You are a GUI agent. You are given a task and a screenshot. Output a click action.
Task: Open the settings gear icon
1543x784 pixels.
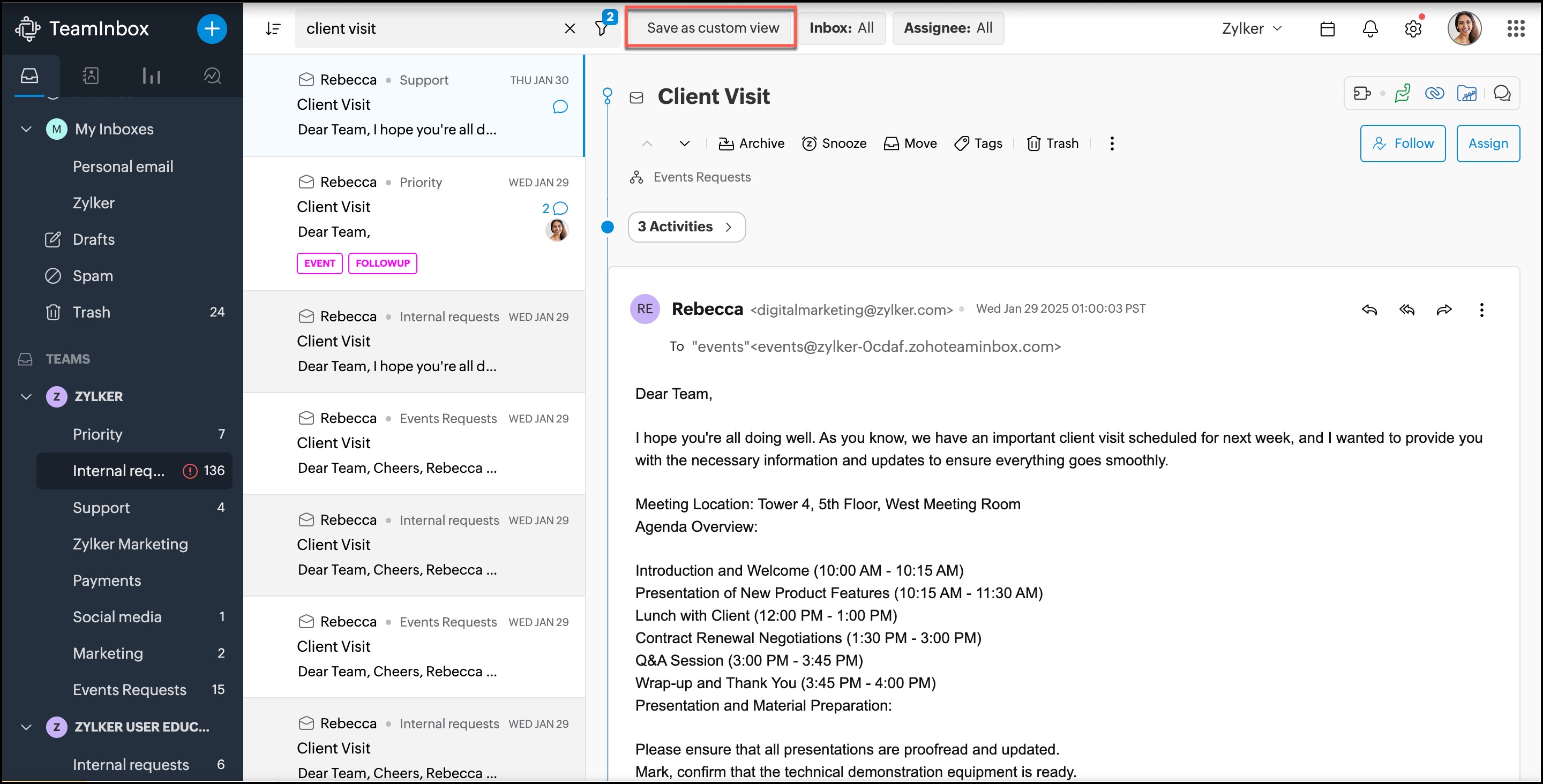click(1413, 28)
